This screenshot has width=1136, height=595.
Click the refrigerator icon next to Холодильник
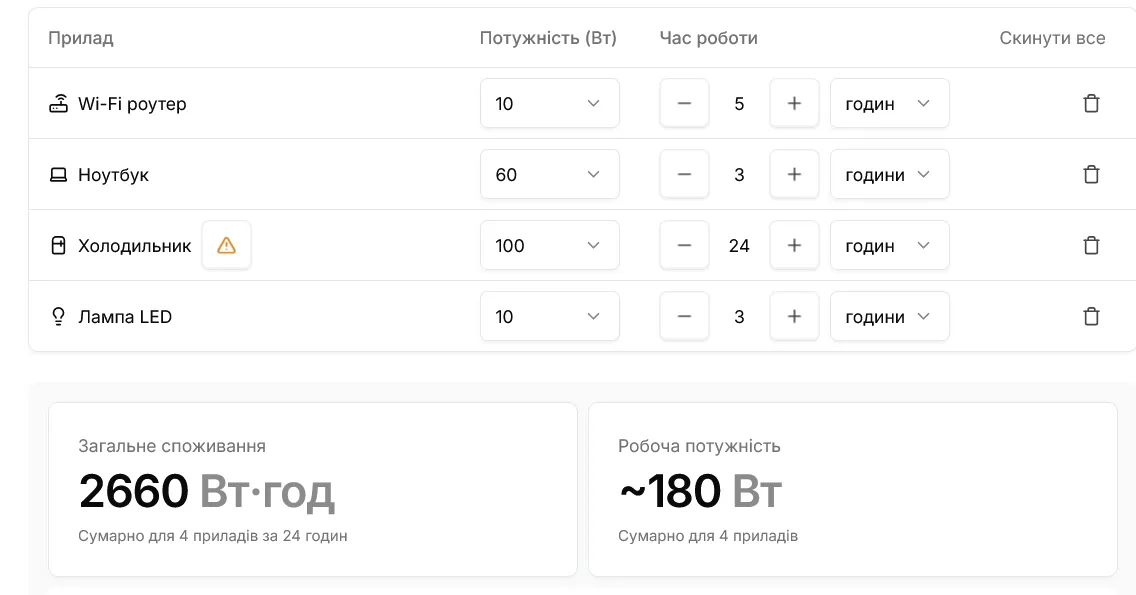(x=59, y=245)
